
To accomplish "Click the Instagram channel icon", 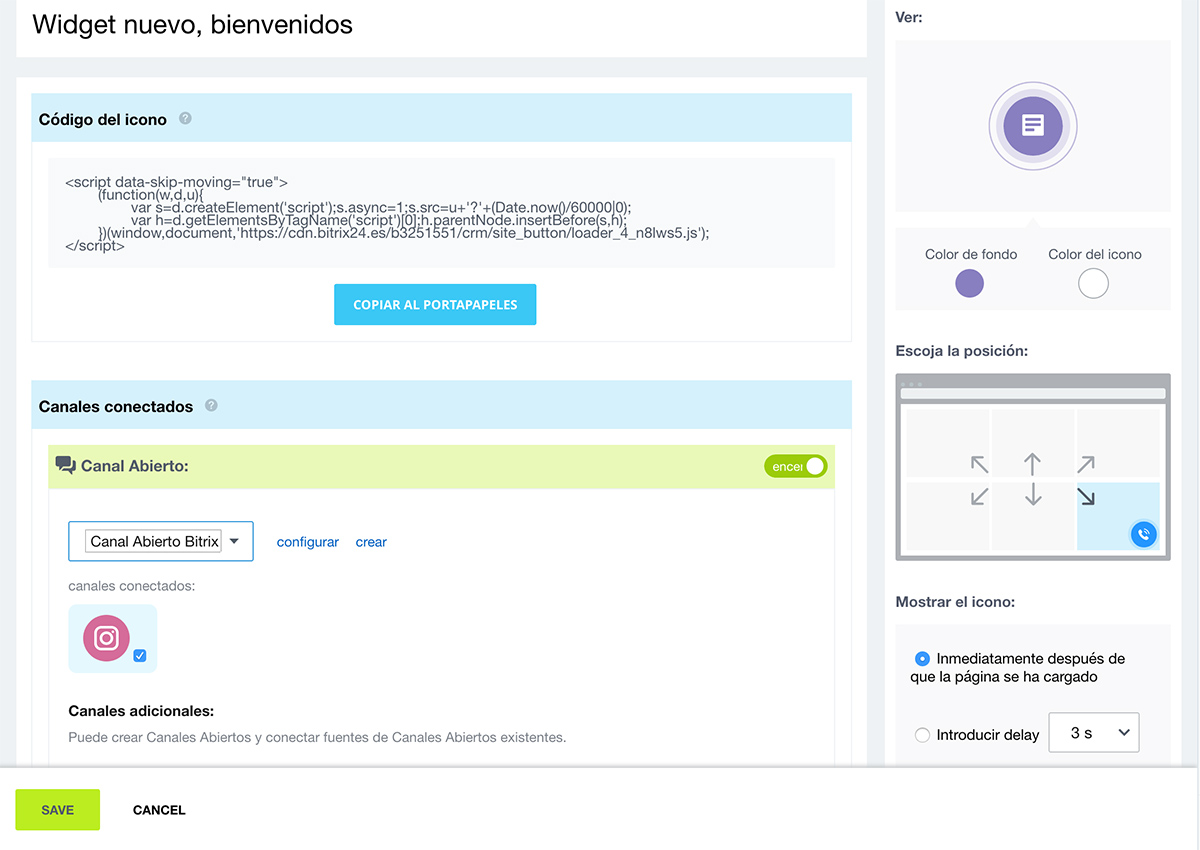I will 106,638.
